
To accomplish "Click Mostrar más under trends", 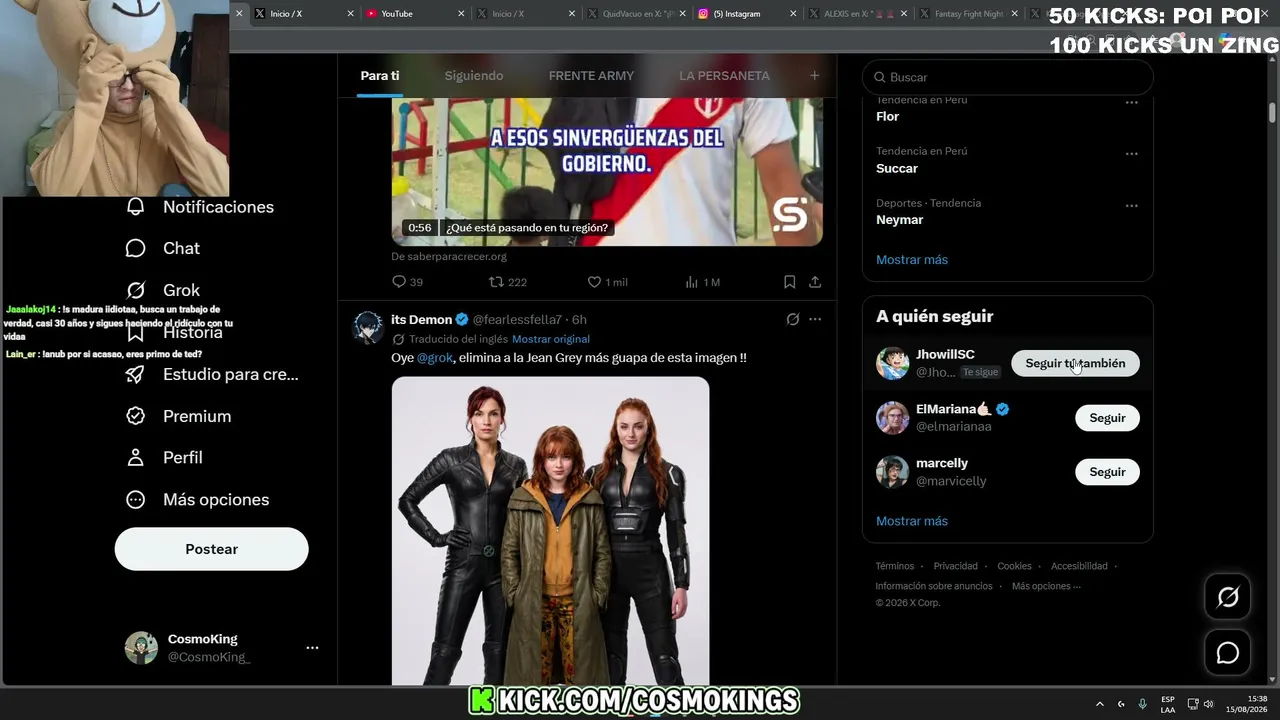I will (x=912, y=260).
